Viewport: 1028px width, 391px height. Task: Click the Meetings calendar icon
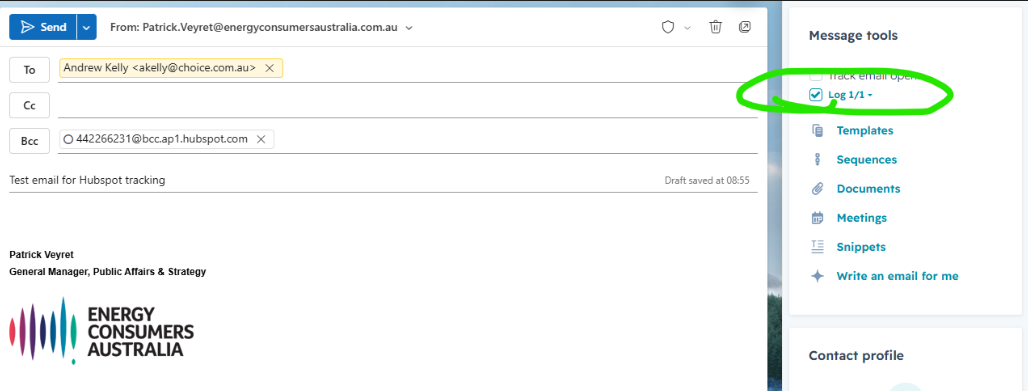coord(817,218)
